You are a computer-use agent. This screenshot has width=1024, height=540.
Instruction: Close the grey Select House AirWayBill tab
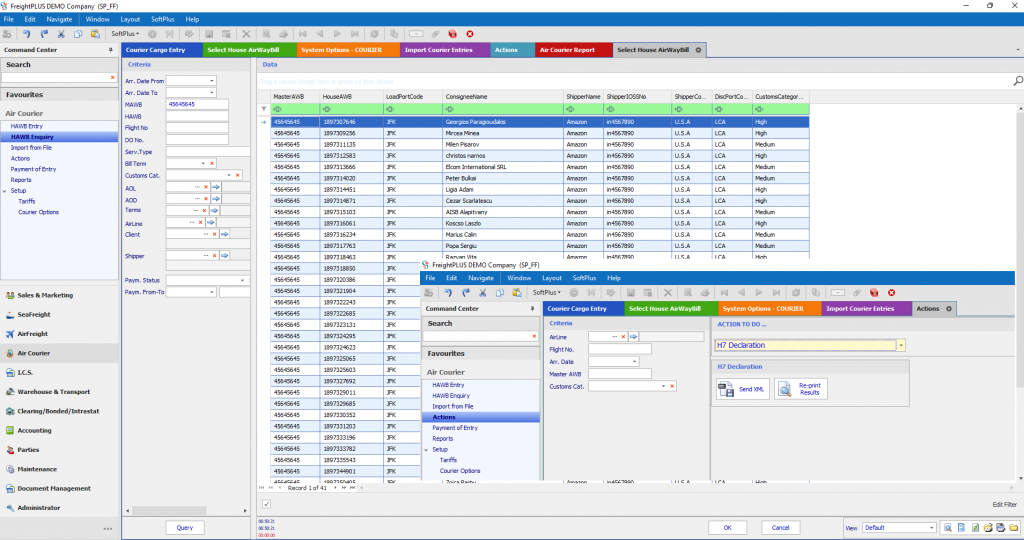tap(698, 49)
